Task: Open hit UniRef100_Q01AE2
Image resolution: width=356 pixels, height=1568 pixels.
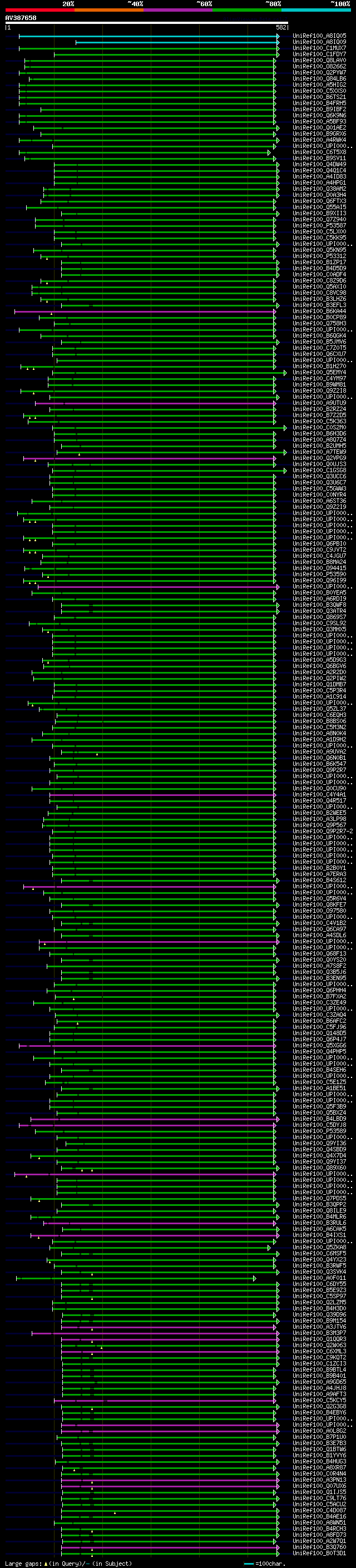Action: (319, 128)
